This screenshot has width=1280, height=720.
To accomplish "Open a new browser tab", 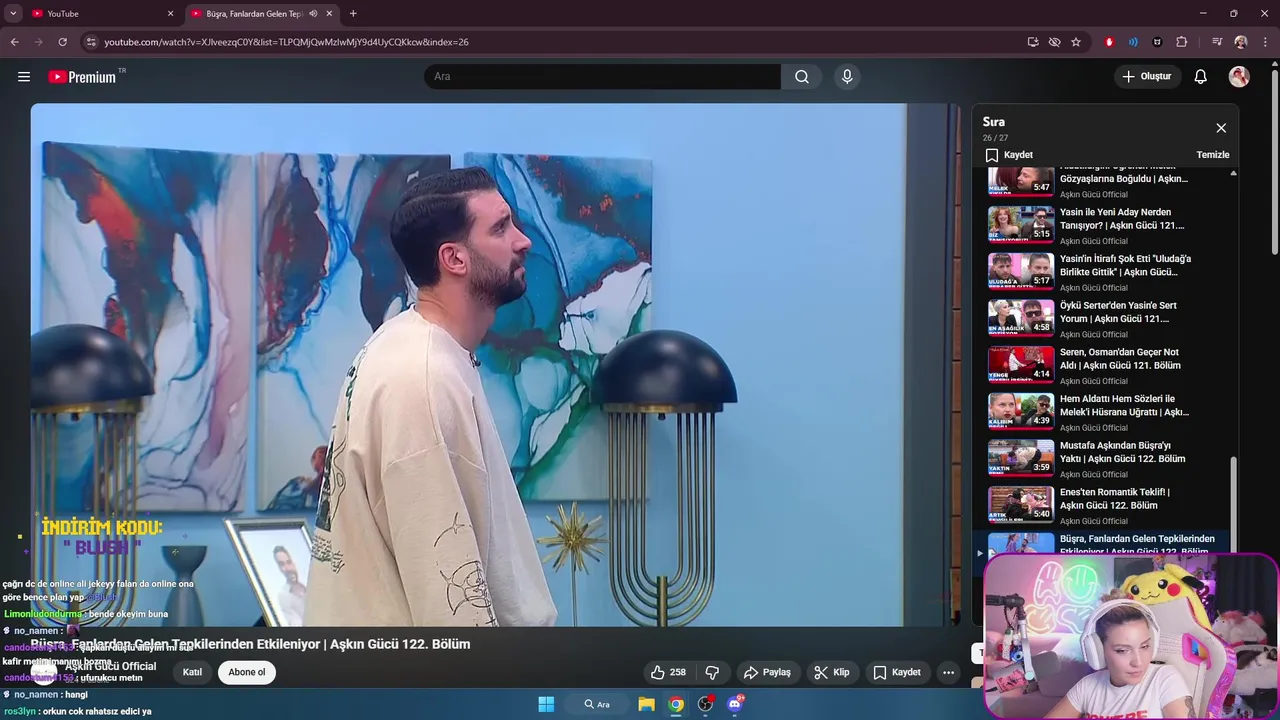I will pos(353,14).
